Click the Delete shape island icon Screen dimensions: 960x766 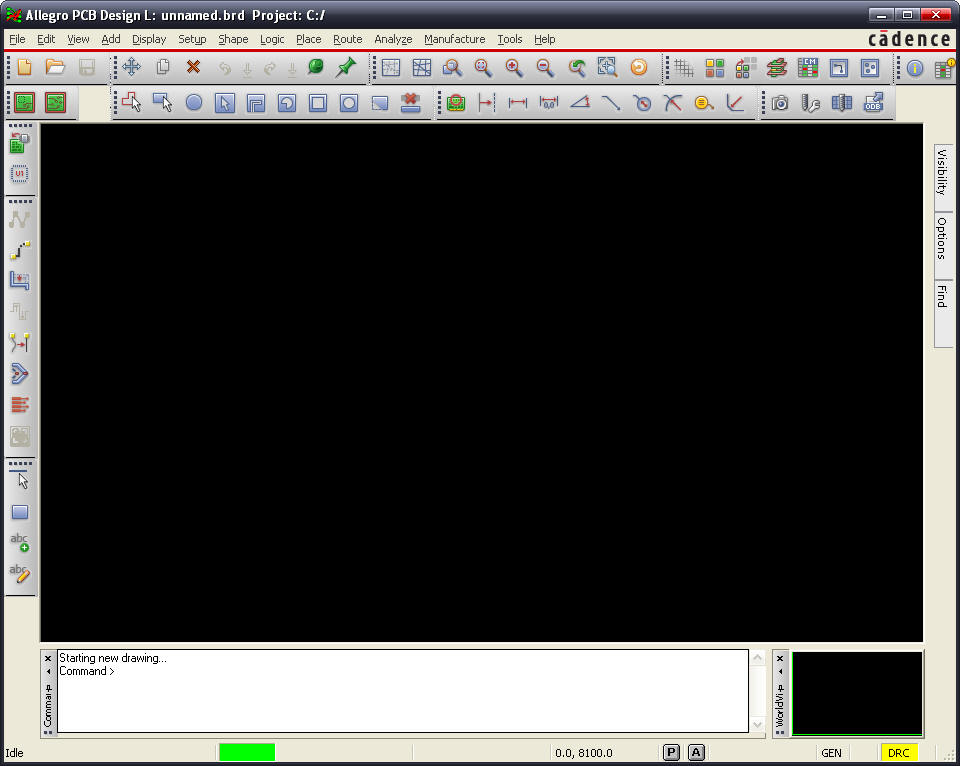point(411,103)
